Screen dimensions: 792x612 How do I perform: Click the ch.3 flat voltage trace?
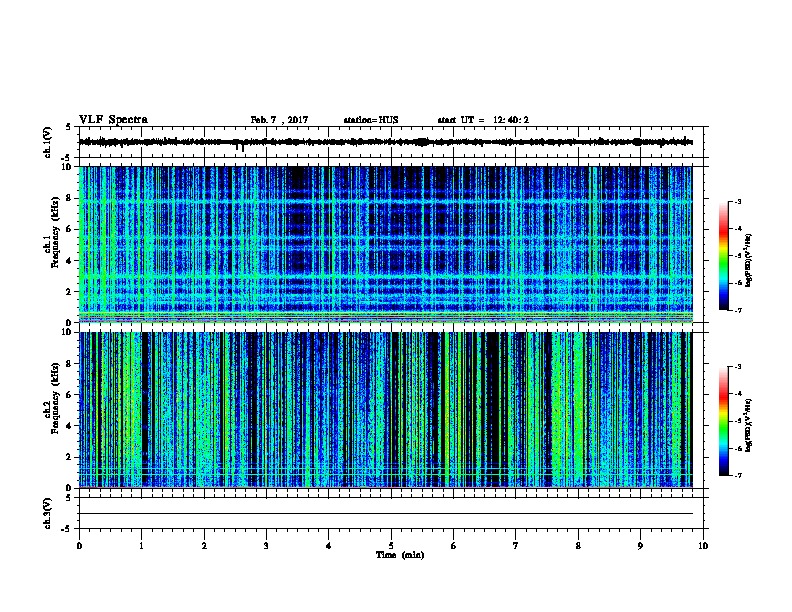click(x=386, y=514)
